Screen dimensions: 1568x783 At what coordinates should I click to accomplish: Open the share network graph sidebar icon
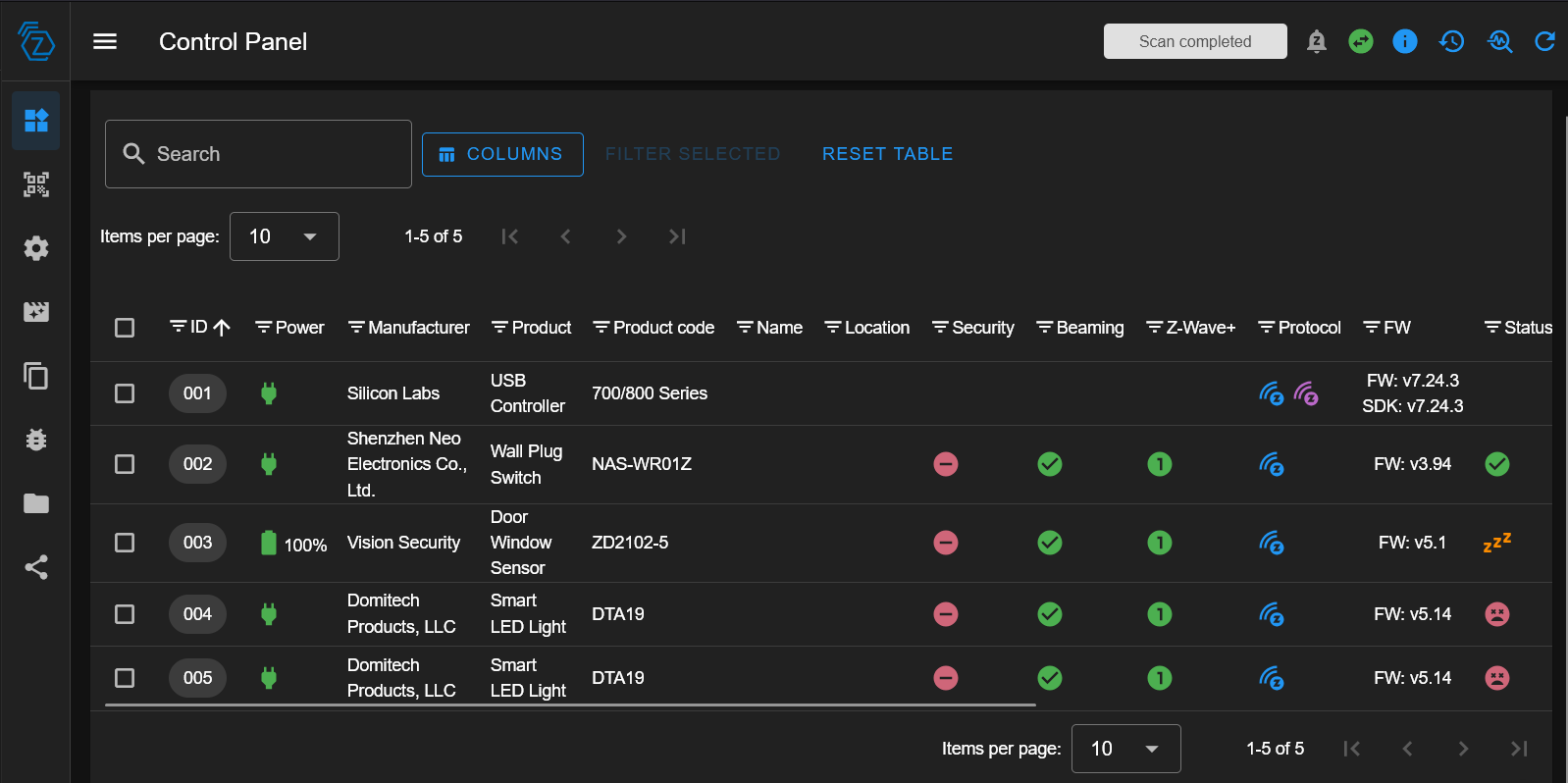coord(36,567)
